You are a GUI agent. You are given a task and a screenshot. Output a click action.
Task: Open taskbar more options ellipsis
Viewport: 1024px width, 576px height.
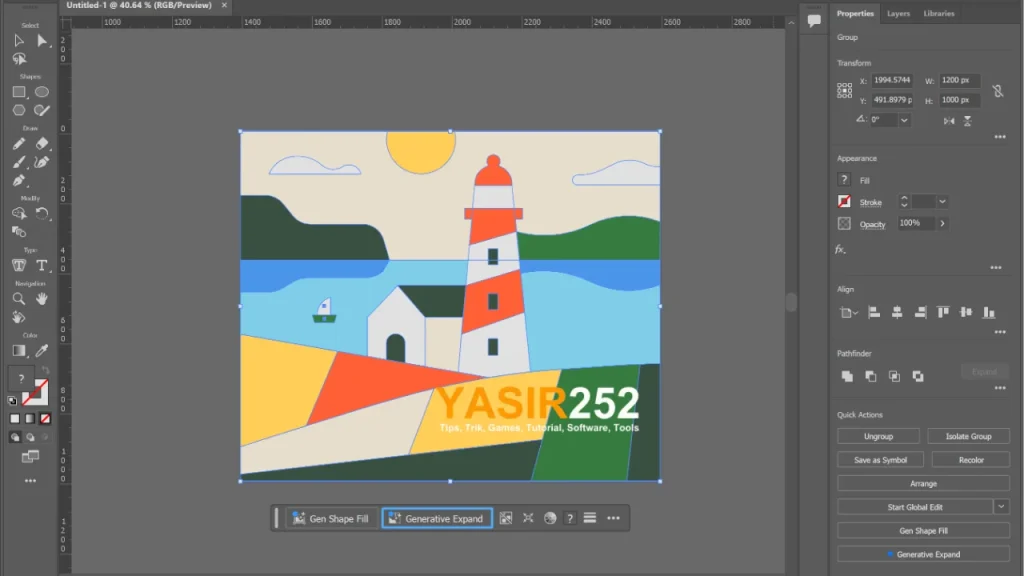[613, 518]
